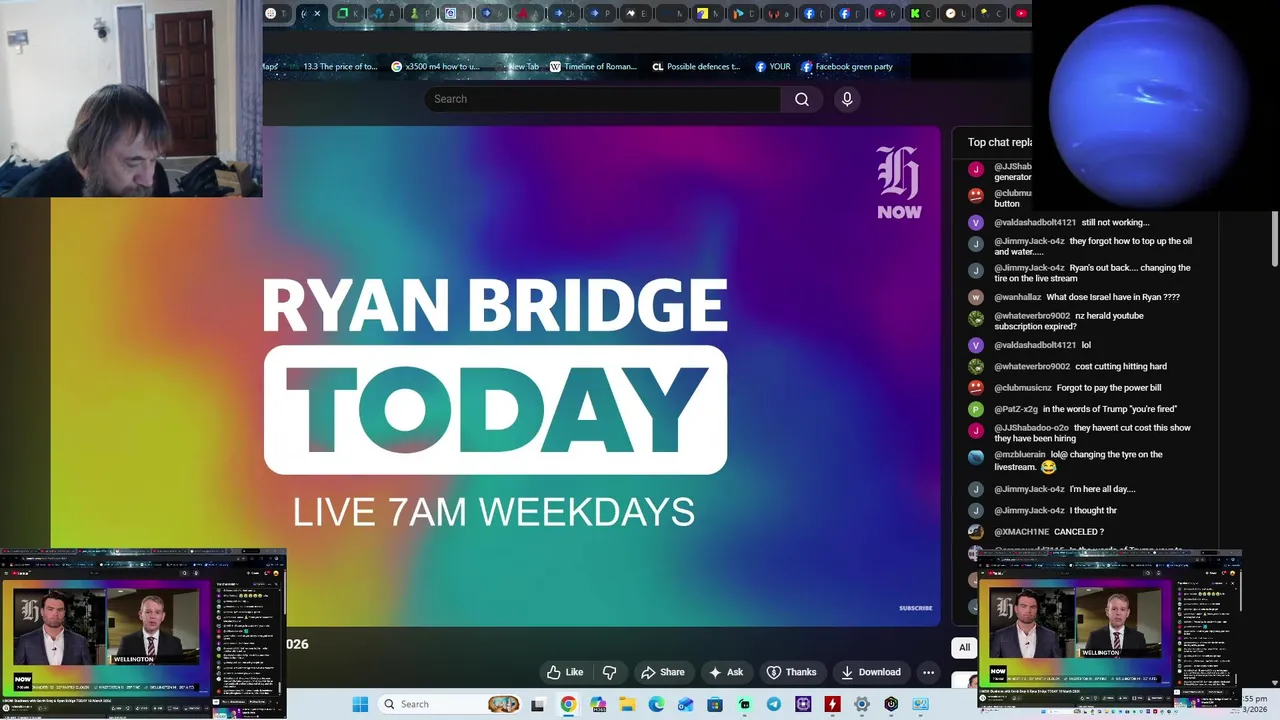This screenshot has height=720, width=1280.
Task: Open 'Possible defences t...' bookmark
Action: (x=696, y=67)
